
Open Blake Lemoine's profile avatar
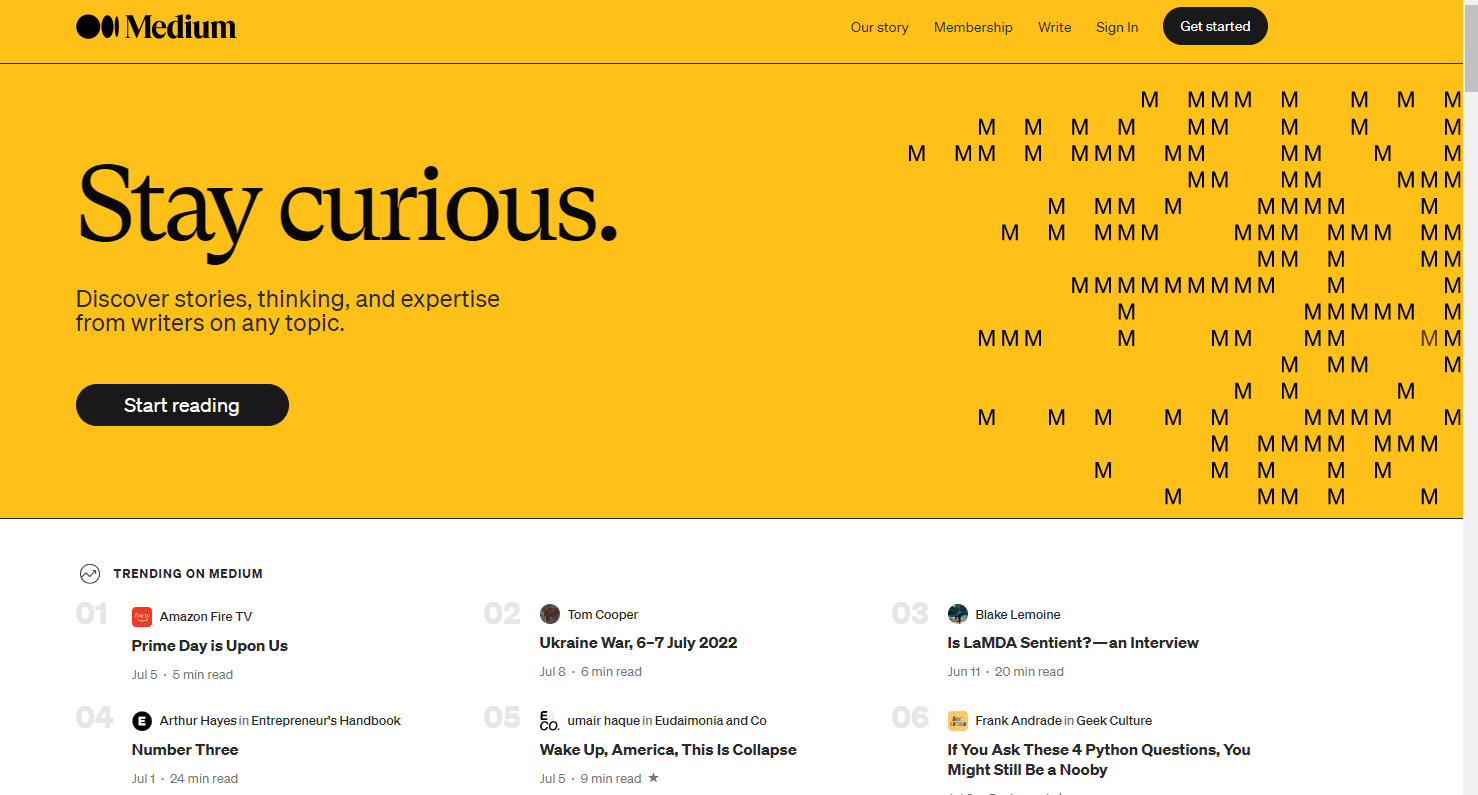point(958,614)
